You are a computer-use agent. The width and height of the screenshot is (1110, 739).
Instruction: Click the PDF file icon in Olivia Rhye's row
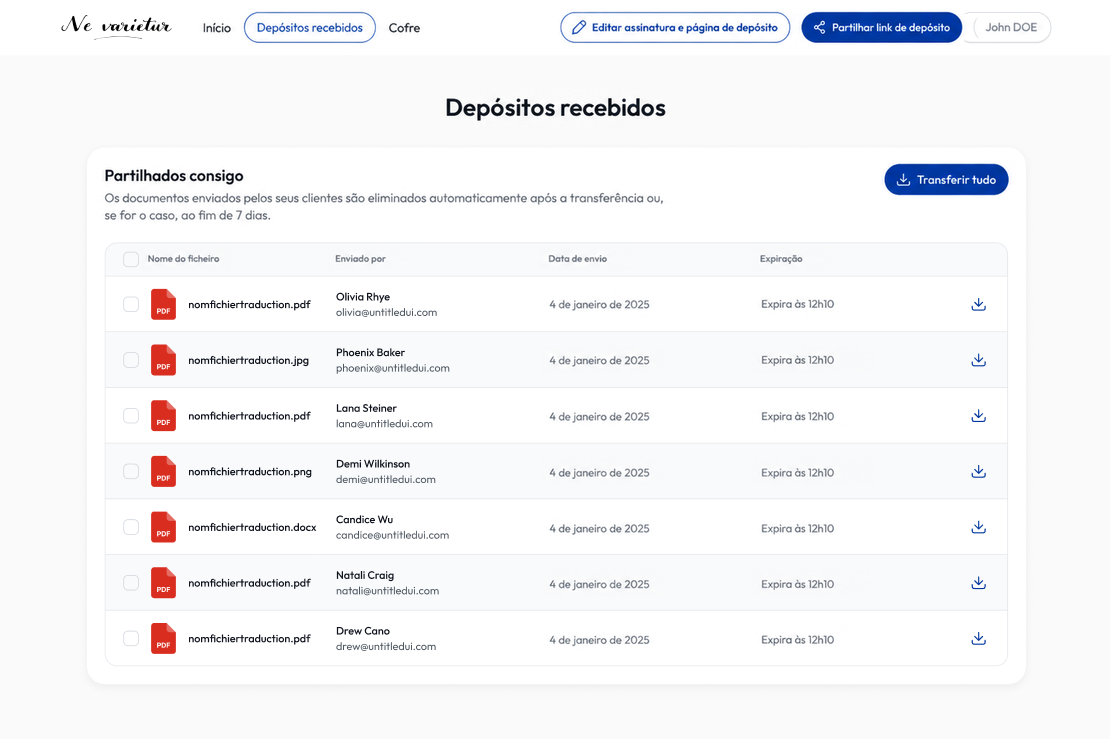click(x=164, y=304)
